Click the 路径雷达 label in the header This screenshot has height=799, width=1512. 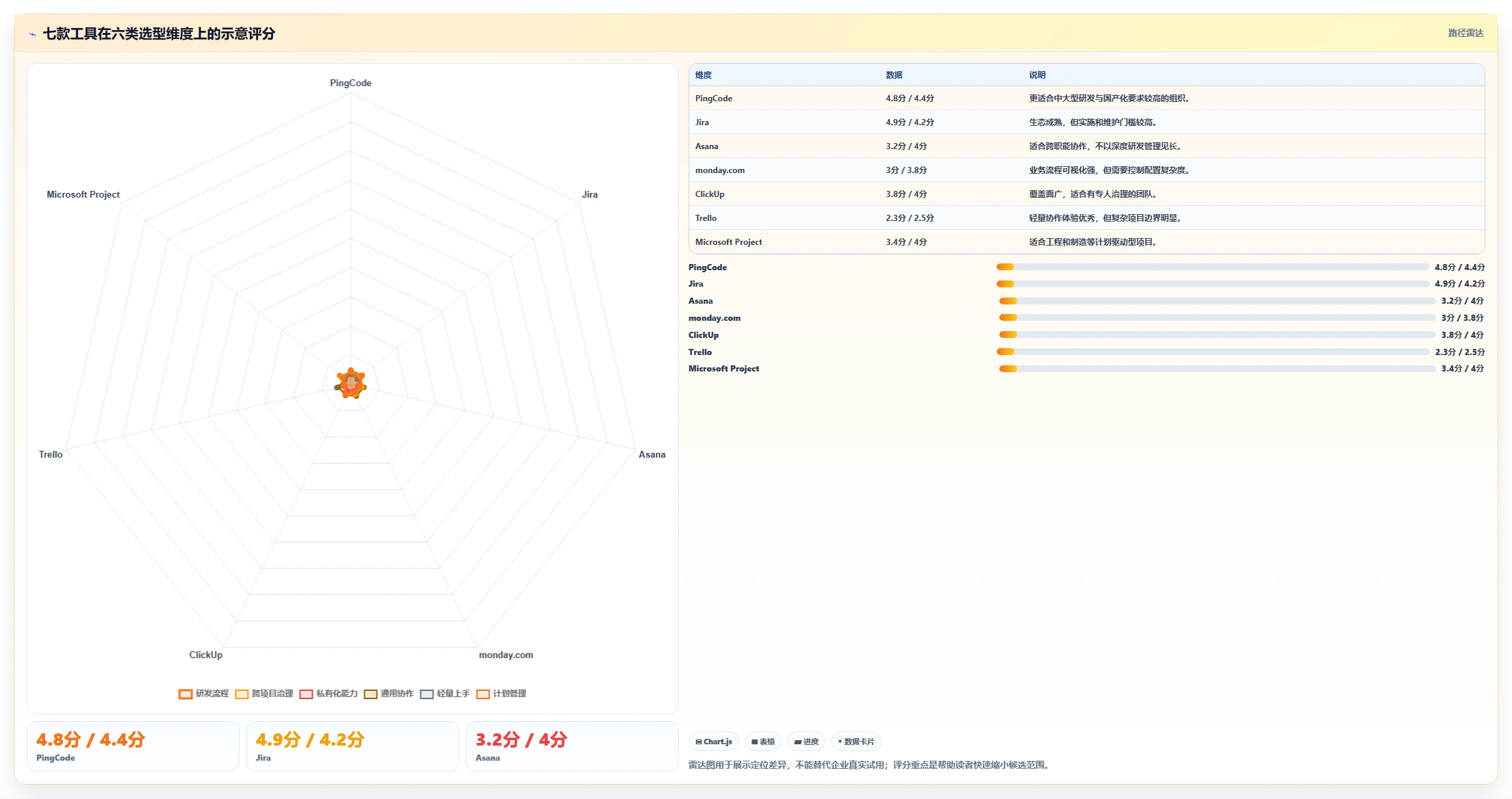[x=1465, y=33]
